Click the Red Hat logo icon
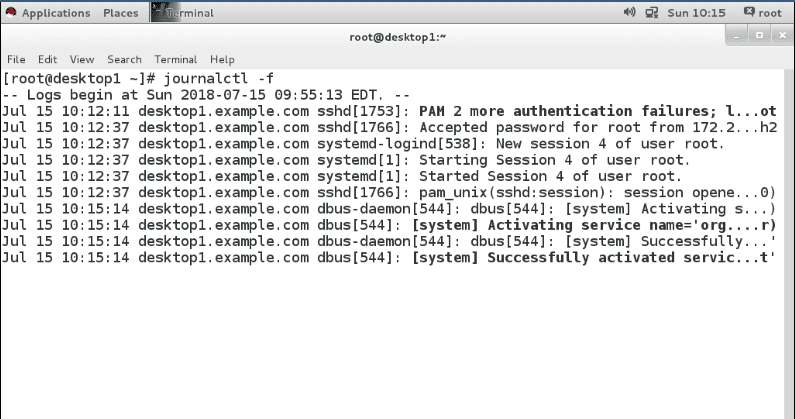This screenshot has width=795, height=419. click(11, 13)
